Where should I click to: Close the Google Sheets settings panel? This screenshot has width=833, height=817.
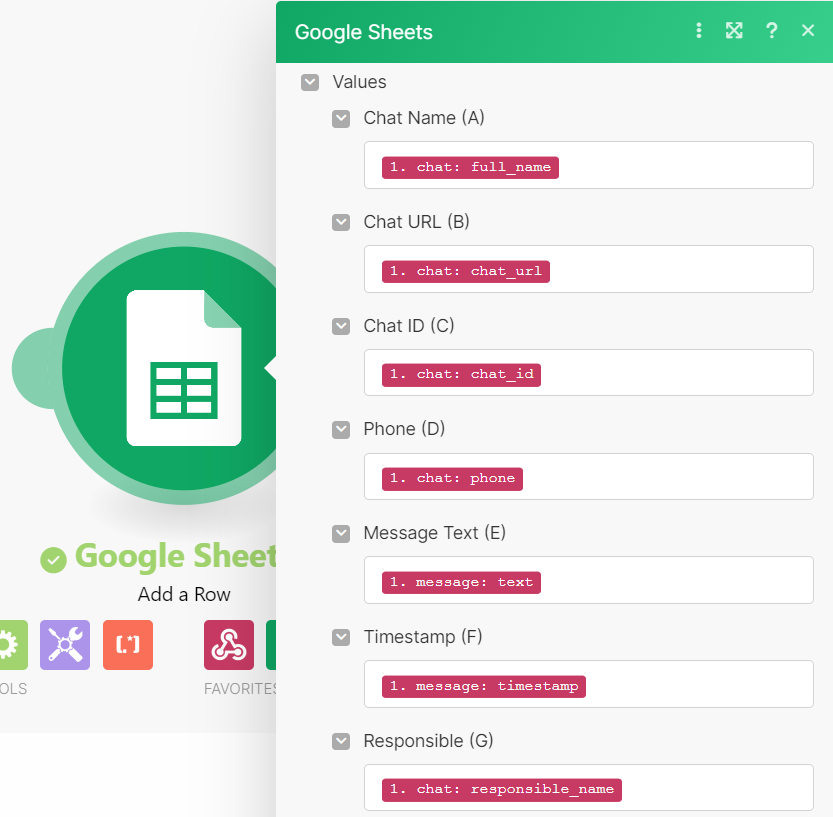808,31
